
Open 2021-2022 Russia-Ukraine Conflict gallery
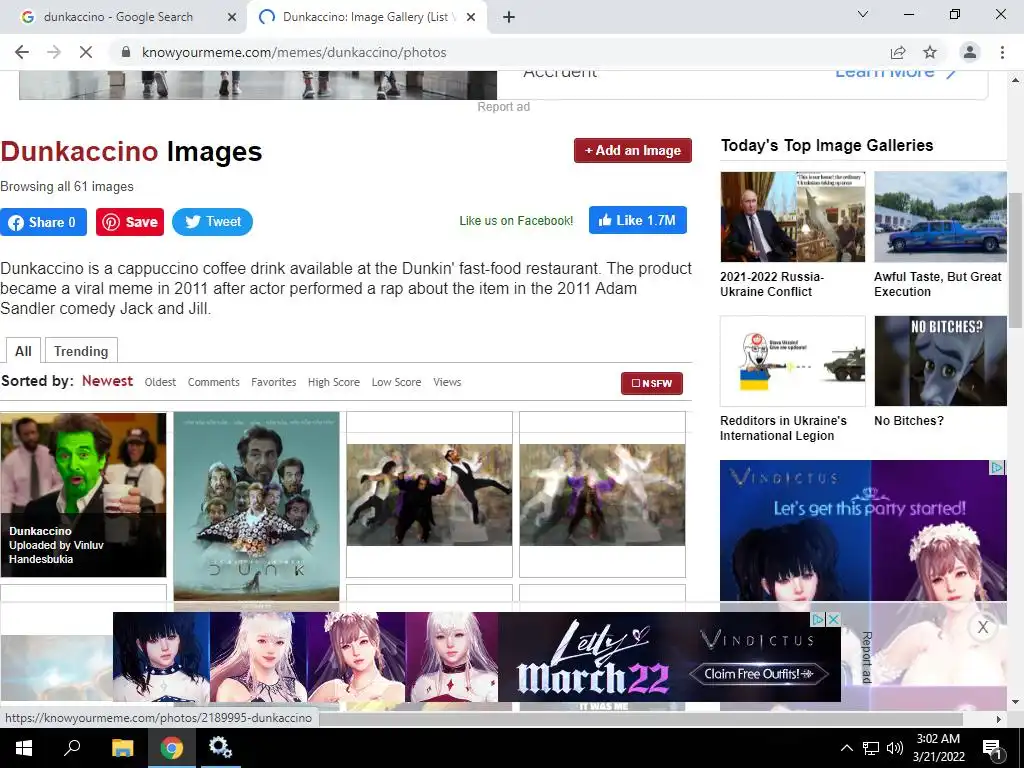pyautogui.click(x=772, y=284)
